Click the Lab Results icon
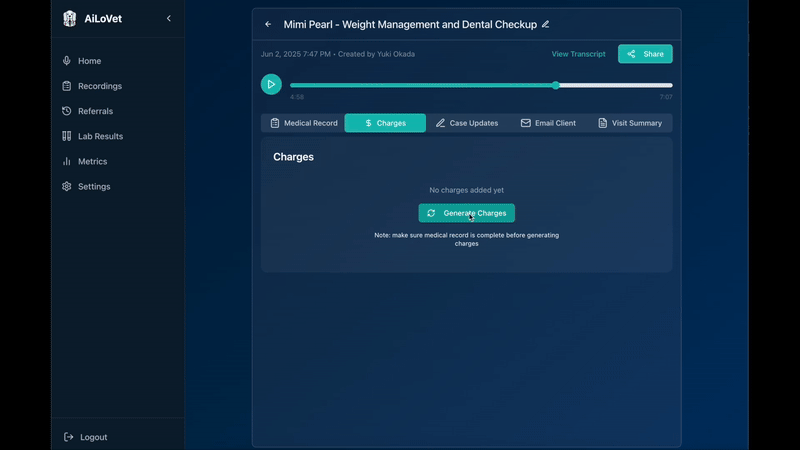This screenshot has height=450, width=800. pyautogui.click(x=67, y=136)
